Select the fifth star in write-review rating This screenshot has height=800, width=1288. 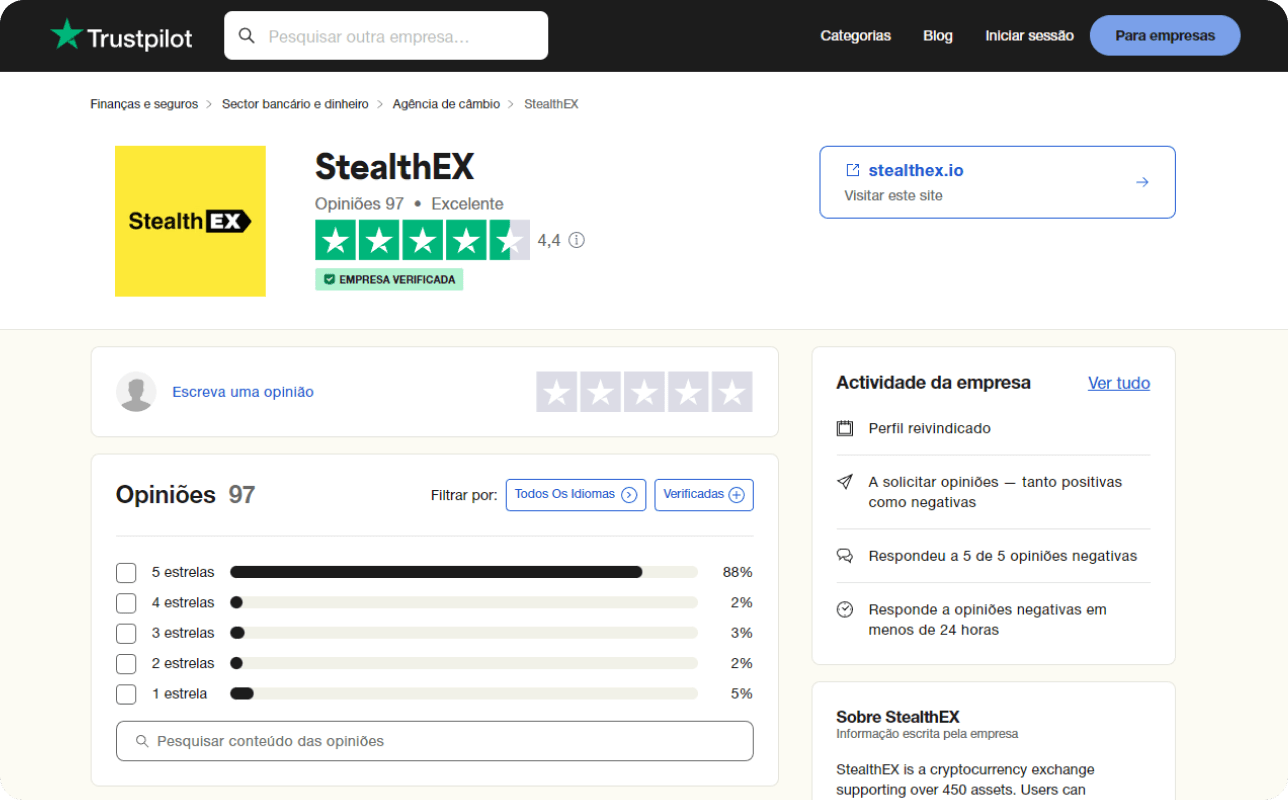point(732,392)
